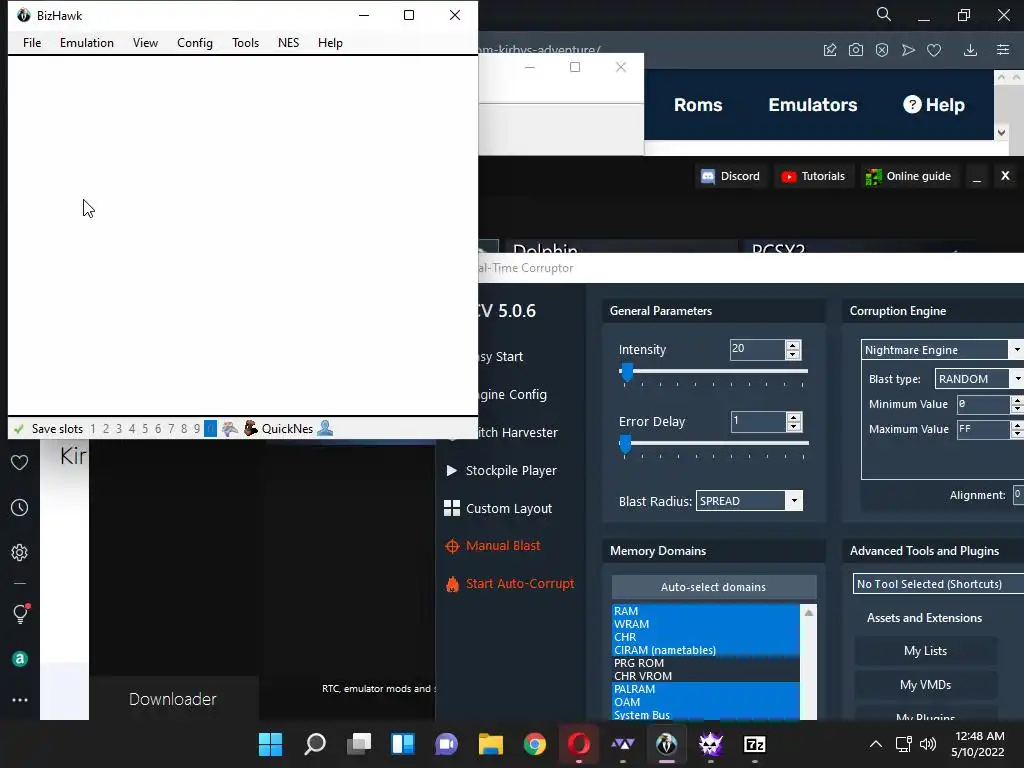Open Stockpile Player in RTC
Image resolution: width=1024 pixels, height=768 pixels.
click(x=502, y=471)
